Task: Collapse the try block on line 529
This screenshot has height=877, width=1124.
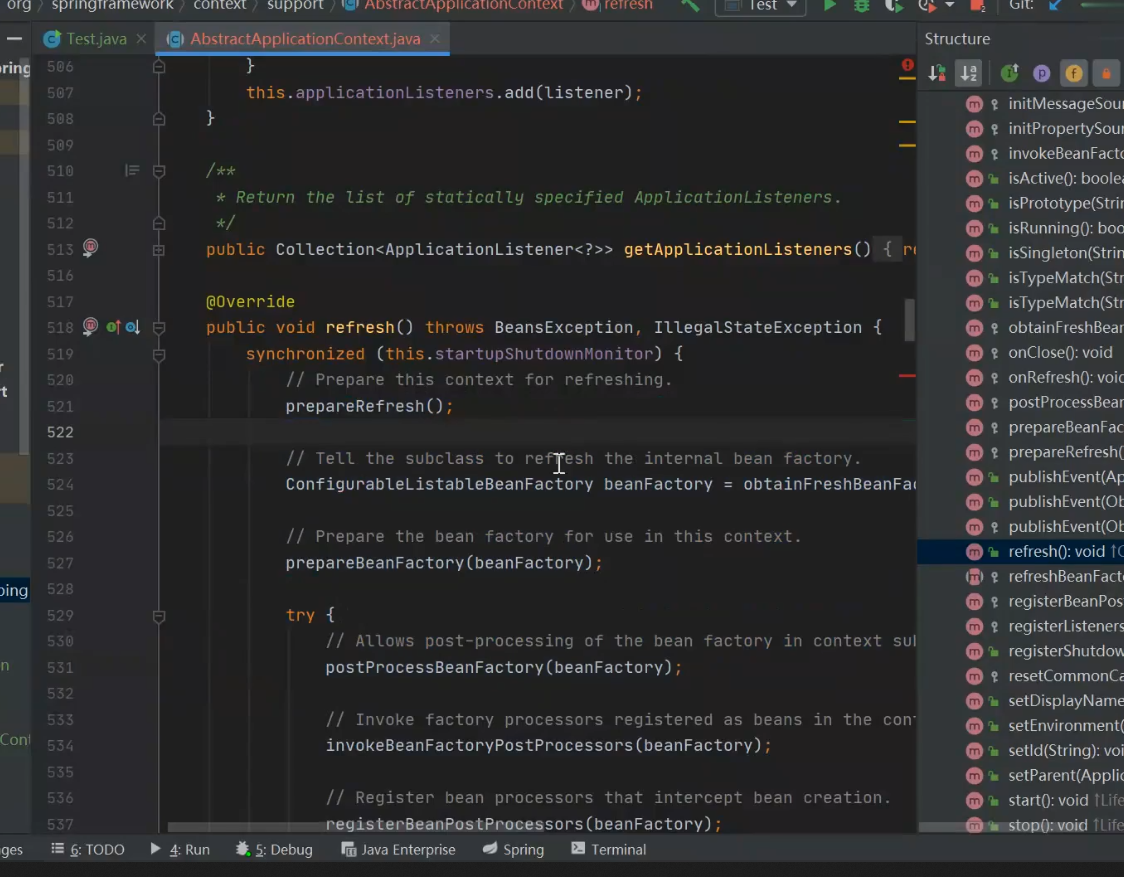Action: click(158, 616)
